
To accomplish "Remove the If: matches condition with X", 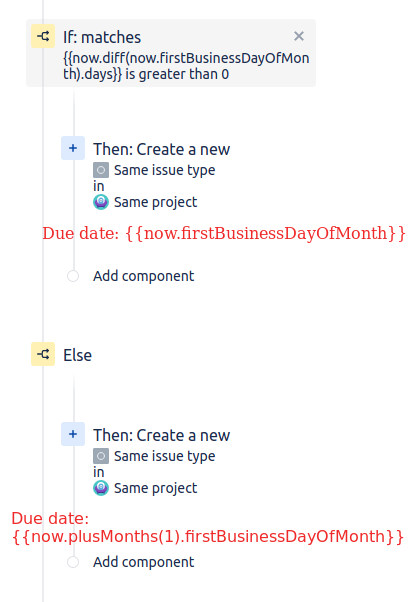I will tap(299, 36).
